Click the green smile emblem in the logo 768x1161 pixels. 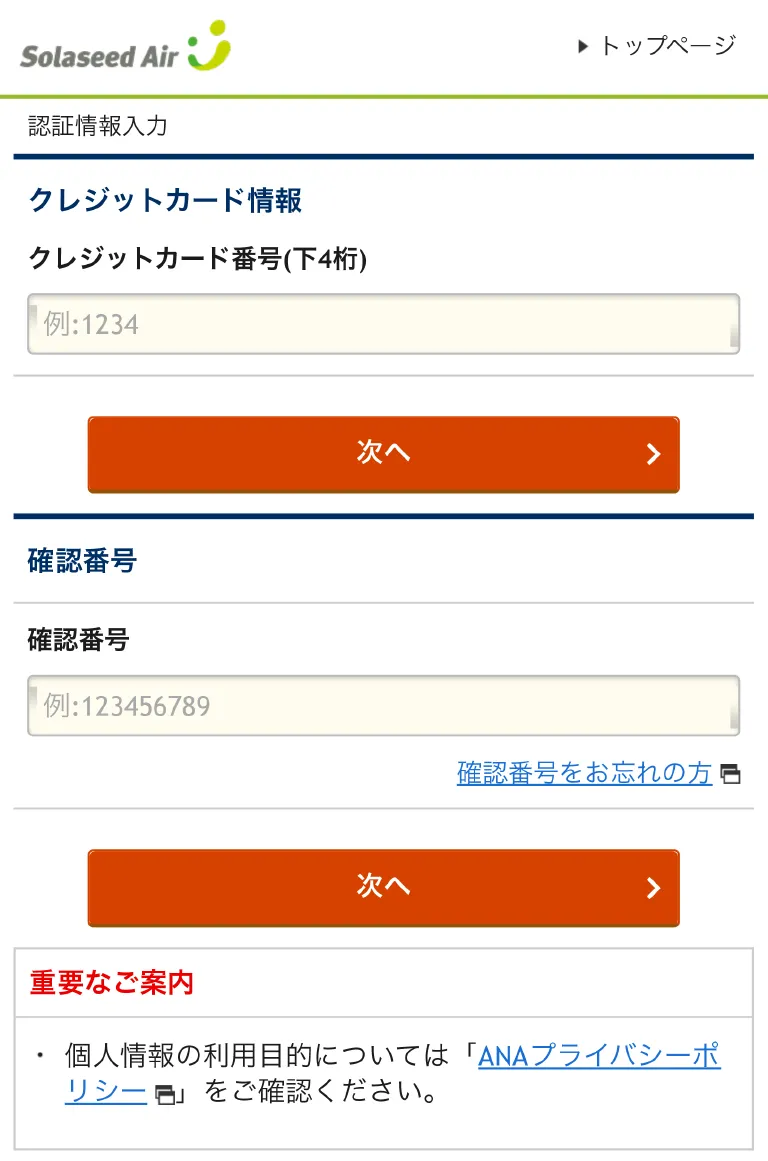click(x=209, y=46)
